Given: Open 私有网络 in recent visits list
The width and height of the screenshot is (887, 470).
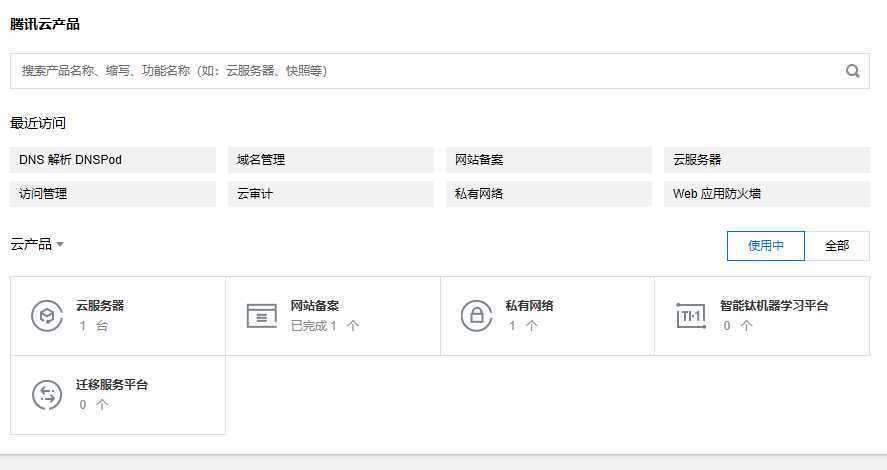Looking at the screenshot, I should tap(549, 194).
